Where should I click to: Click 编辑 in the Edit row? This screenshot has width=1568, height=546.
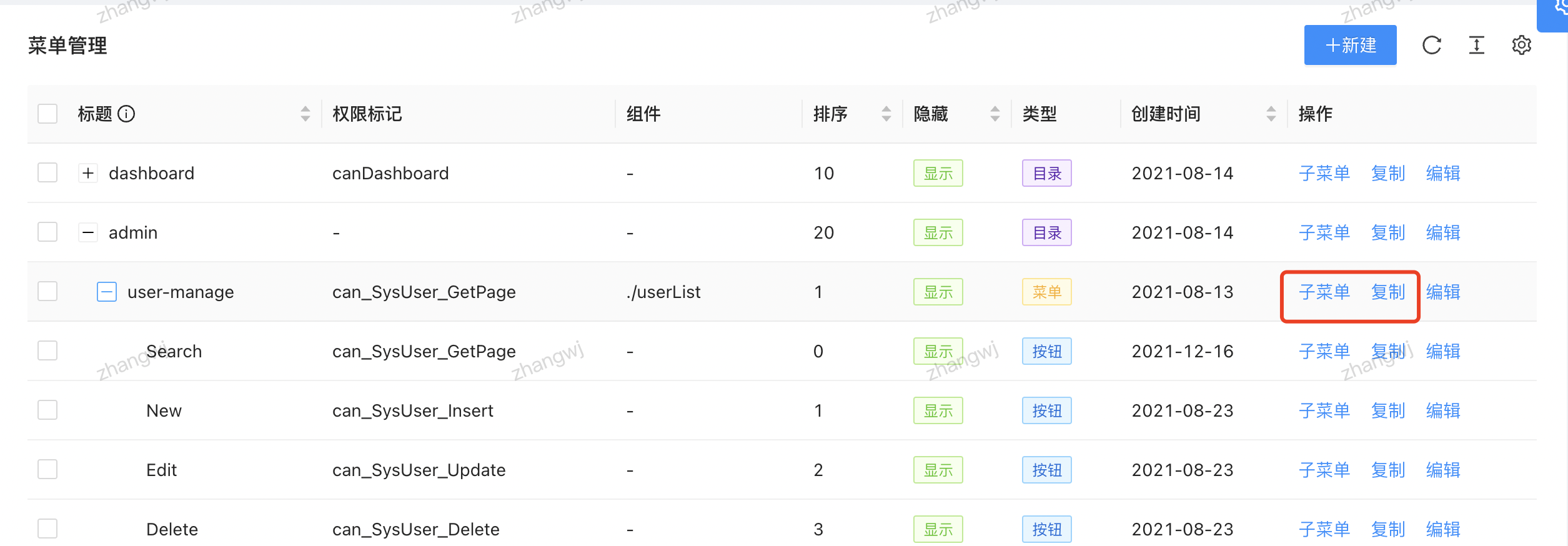pos(1443,470)
